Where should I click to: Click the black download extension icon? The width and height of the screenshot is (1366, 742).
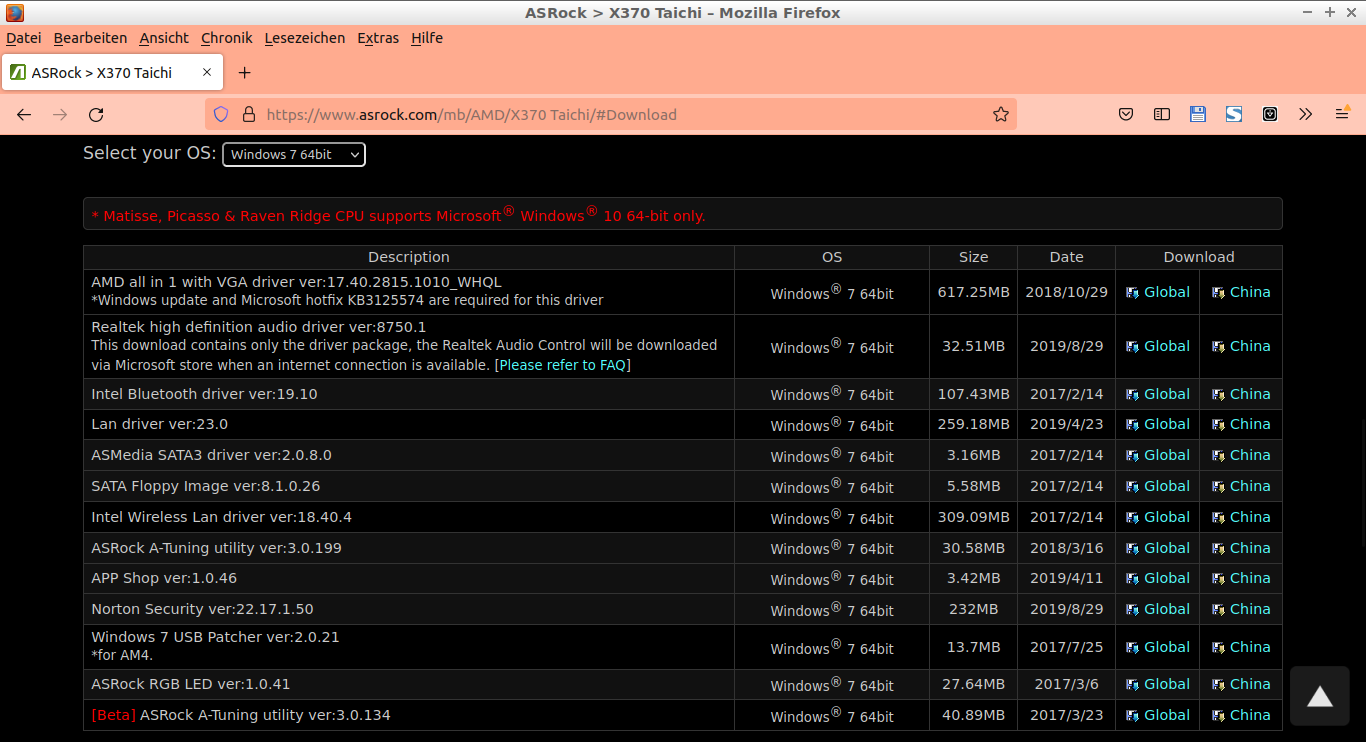(1270, 115)
